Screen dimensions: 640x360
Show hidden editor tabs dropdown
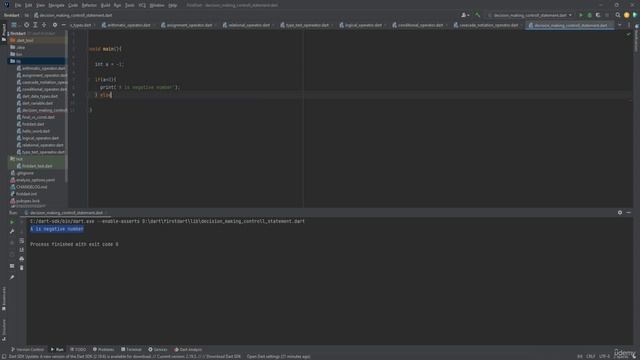[x=620, y=25]
